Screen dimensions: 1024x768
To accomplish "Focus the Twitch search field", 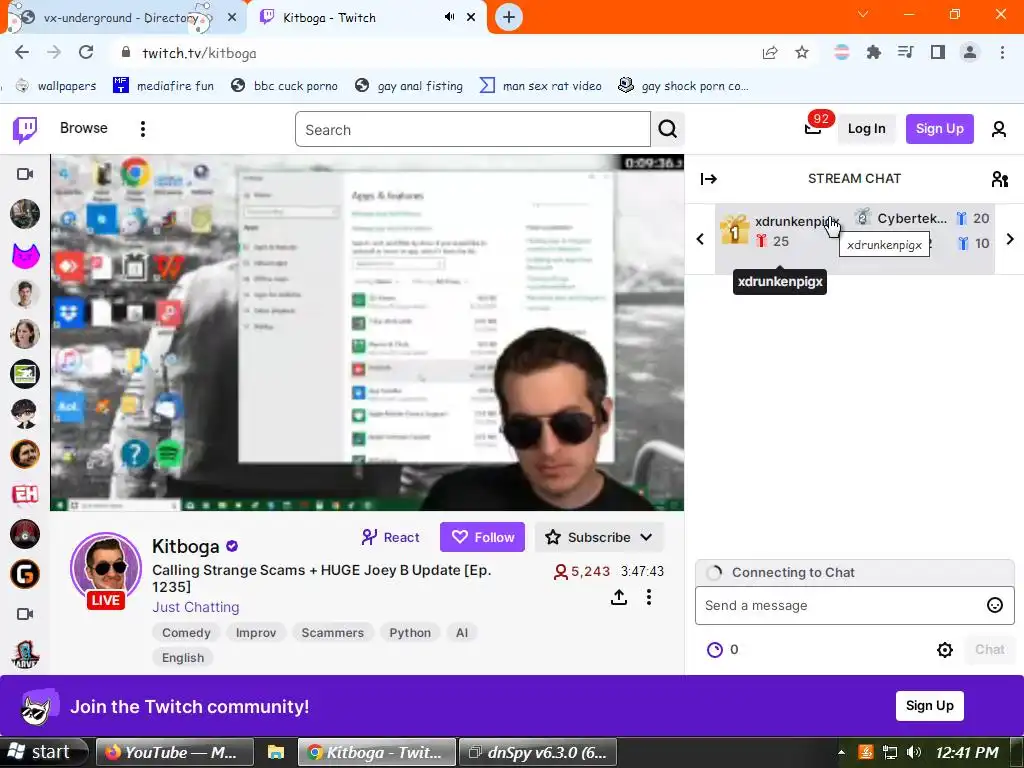I will point(473,129).
